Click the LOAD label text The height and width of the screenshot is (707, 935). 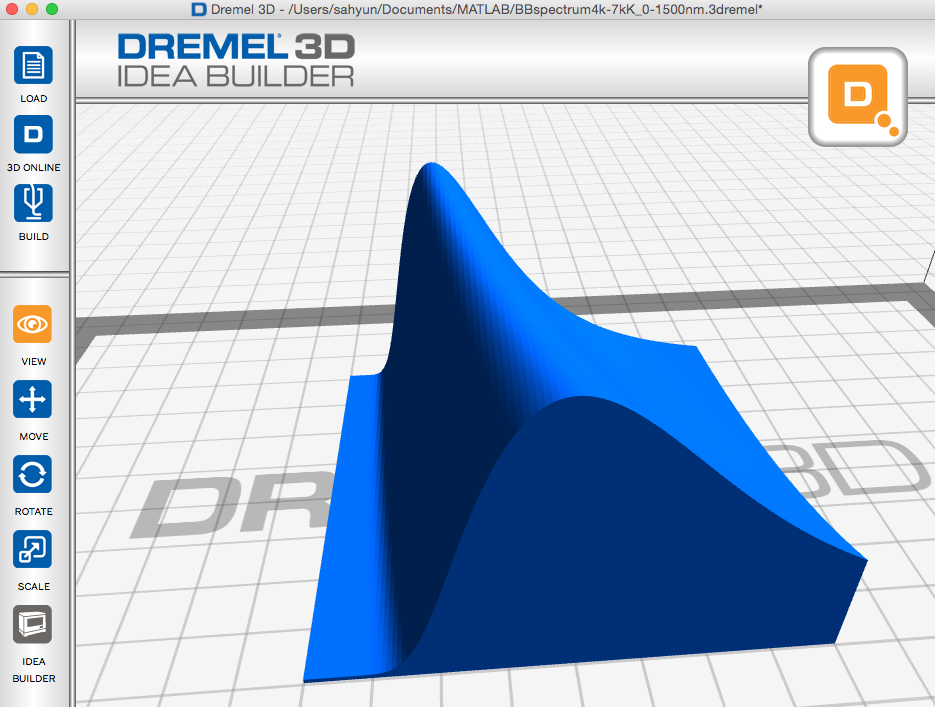(33, 98)
